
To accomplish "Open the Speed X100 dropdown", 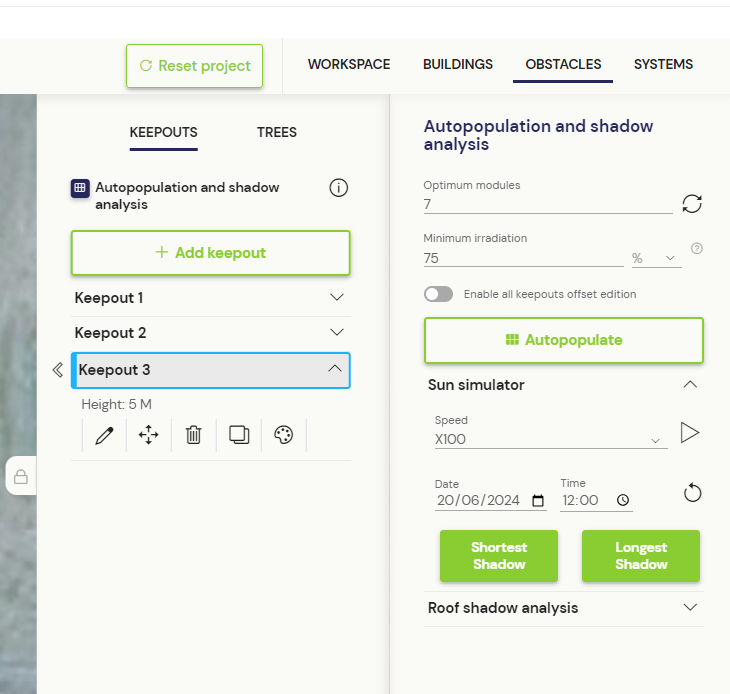I will coord(551,439).
